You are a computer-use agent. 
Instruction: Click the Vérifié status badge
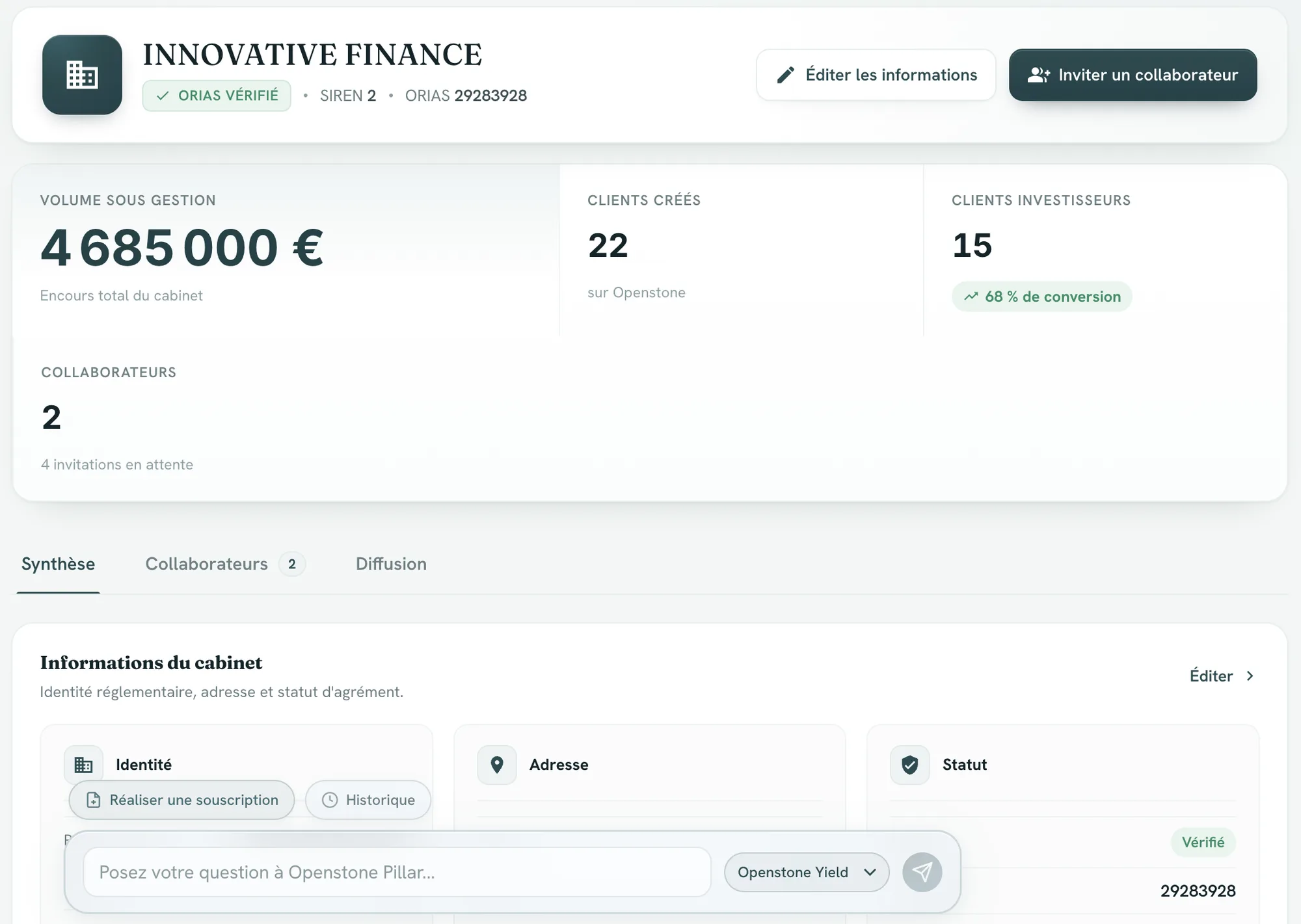(x=1203, y=842)
